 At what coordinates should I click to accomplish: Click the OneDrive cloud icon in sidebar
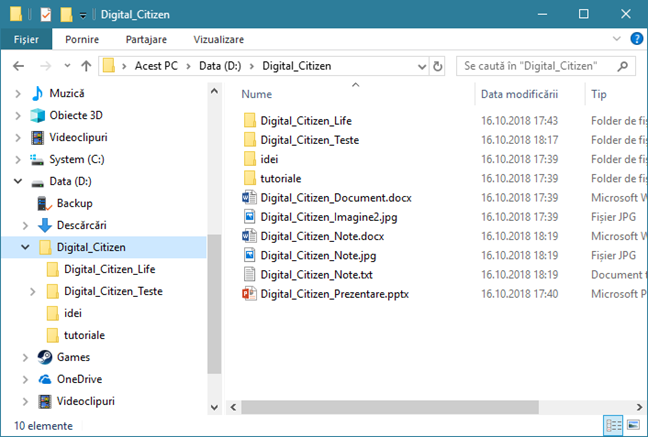(x=45, y=379)
